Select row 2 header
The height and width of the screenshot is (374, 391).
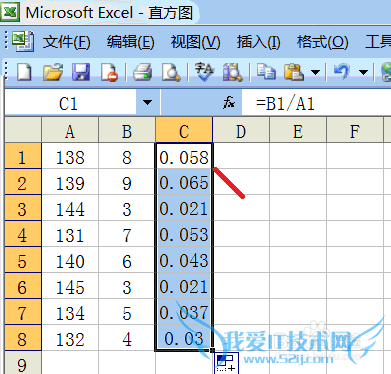pyautogui.click(x=23, y=182)
